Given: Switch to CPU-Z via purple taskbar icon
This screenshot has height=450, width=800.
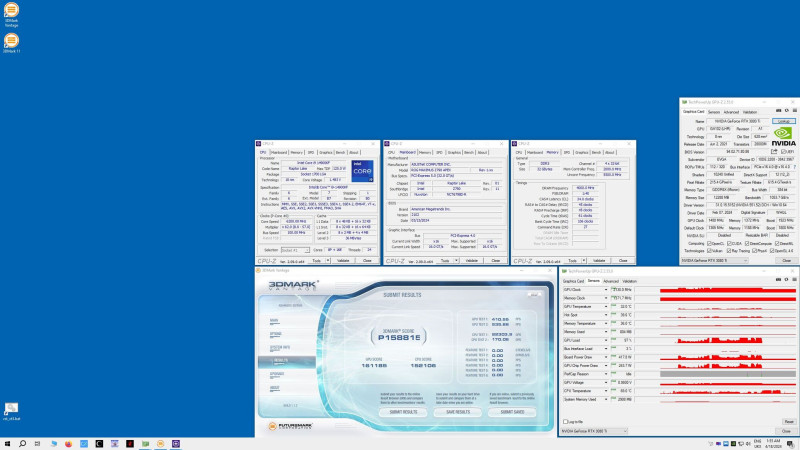Looking at the screenshot, I should pos(176,444).
